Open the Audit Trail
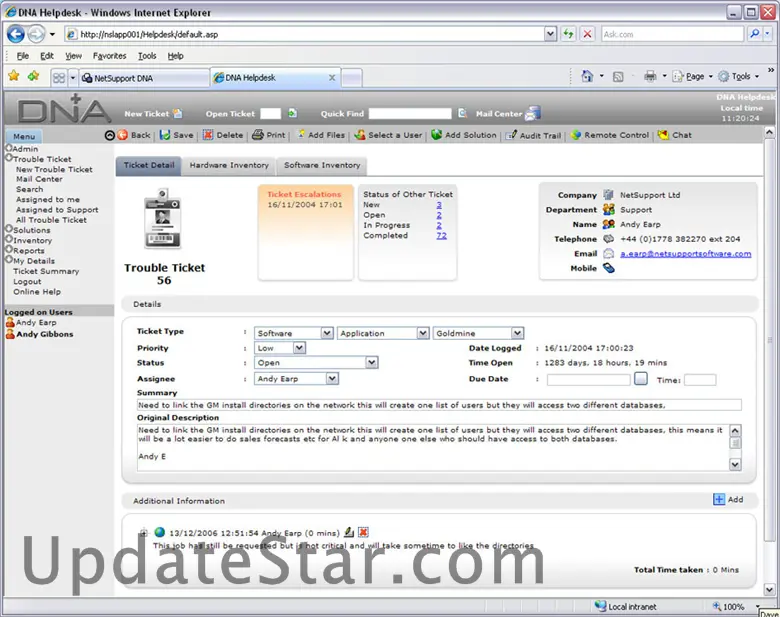 tap(534, 135)
